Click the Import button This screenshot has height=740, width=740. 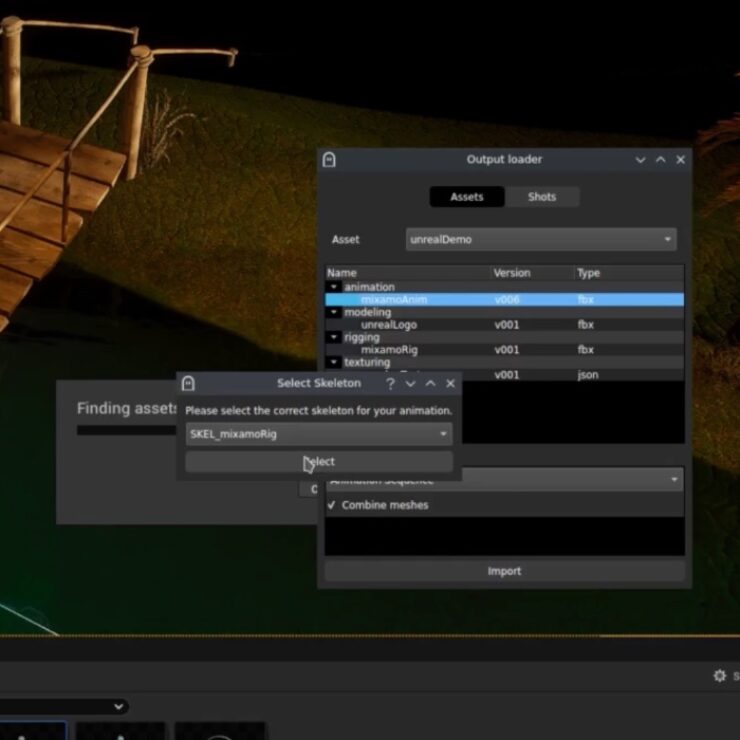pyautogui.click(x=504, y=571)
